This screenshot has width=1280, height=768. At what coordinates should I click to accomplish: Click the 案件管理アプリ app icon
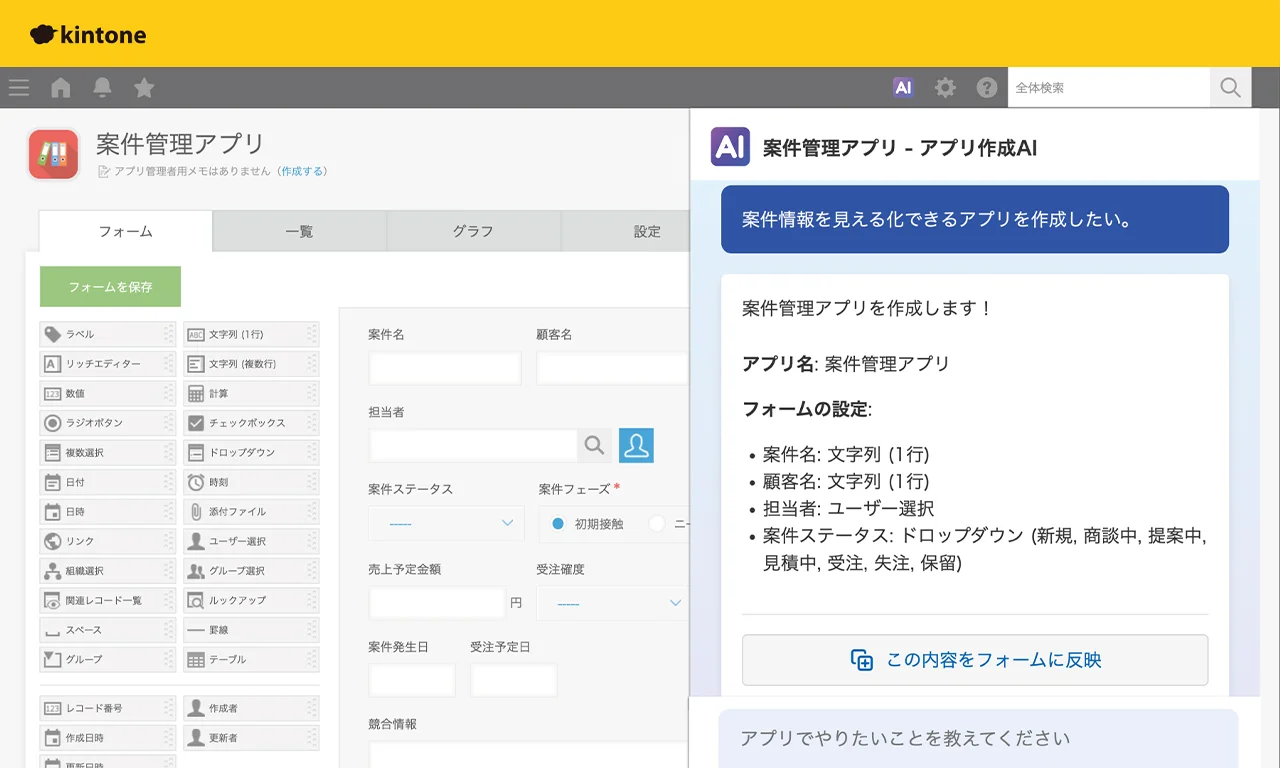pyautogui.click(x=54, y=154)
